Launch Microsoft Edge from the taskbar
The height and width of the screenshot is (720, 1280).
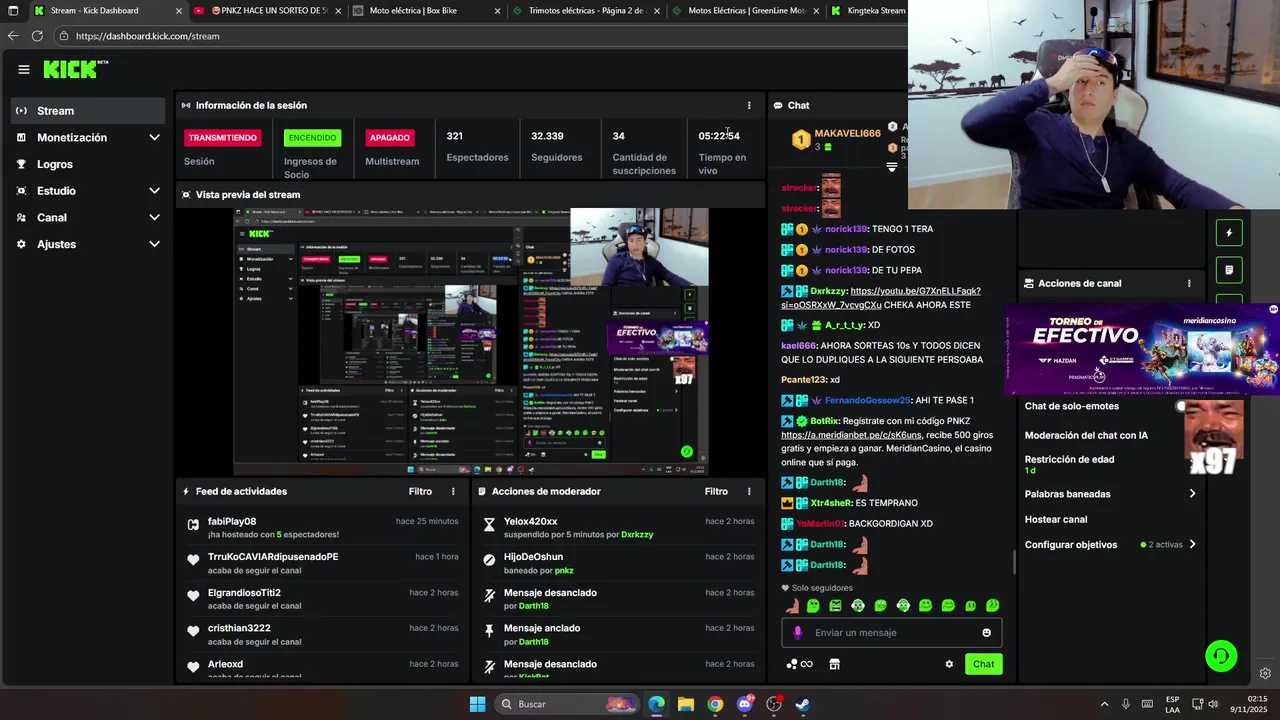pyautogui.click(x=656, y=704)
